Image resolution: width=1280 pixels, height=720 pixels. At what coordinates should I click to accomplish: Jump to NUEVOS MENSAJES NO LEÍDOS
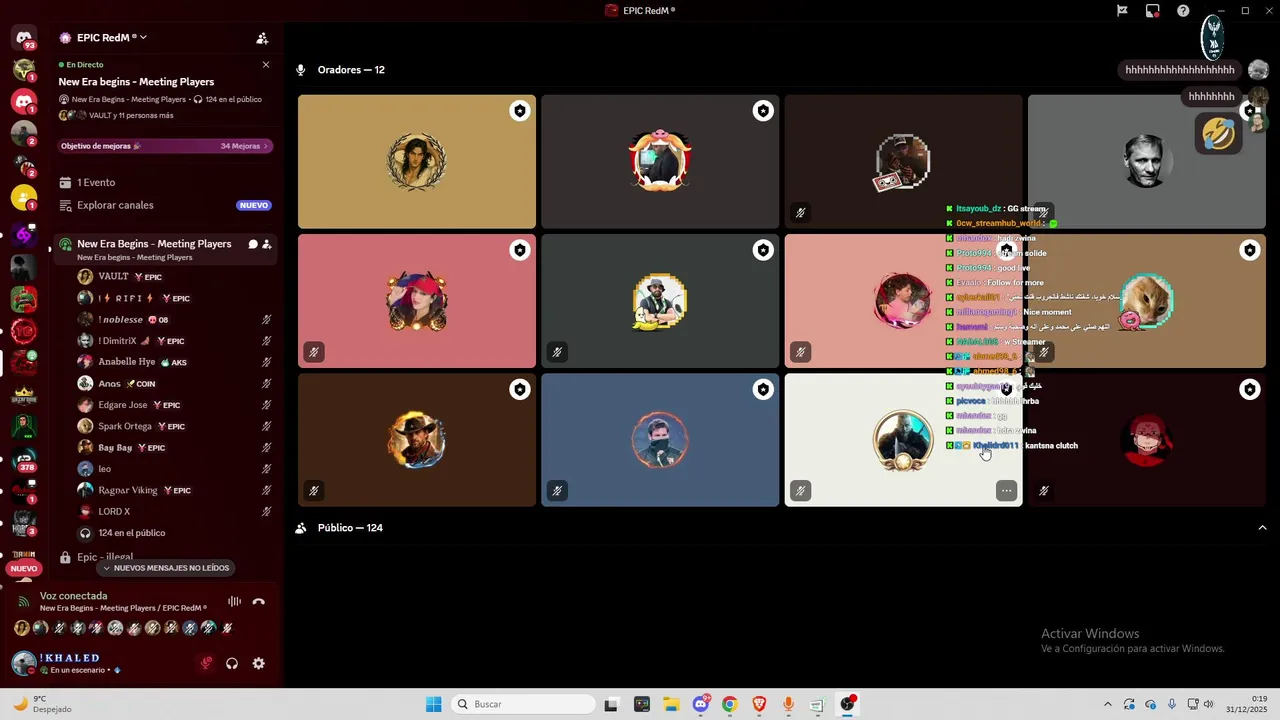(166, 568)
